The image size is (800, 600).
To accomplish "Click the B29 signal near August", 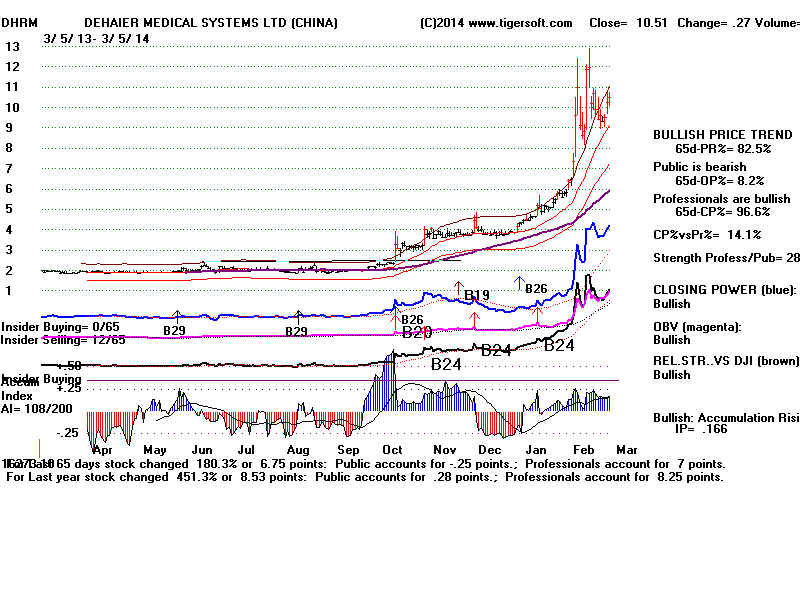I will coord(295,331).
